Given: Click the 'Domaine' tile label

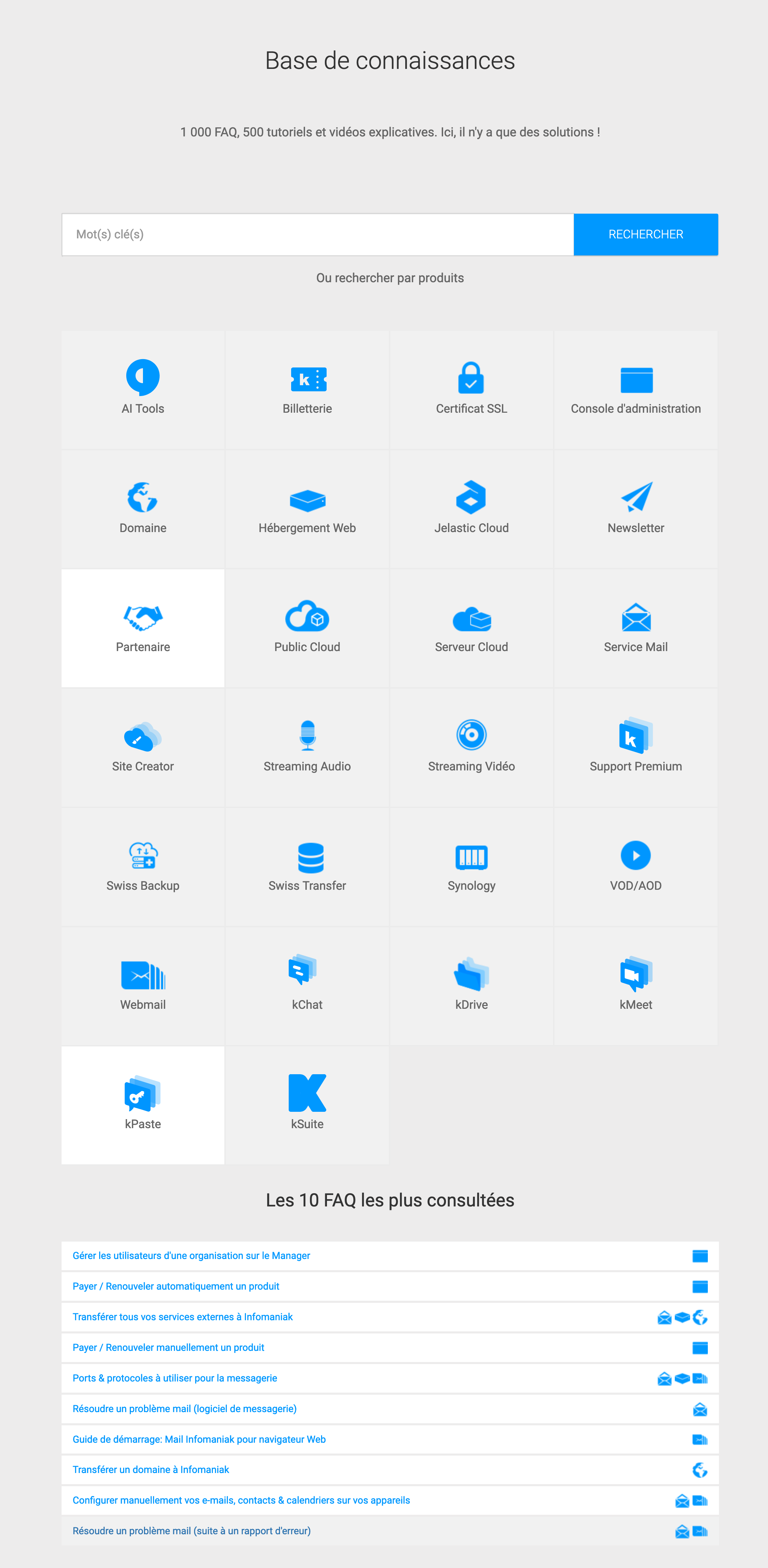Looking at the screenshot, I should [x=143, y=528].
